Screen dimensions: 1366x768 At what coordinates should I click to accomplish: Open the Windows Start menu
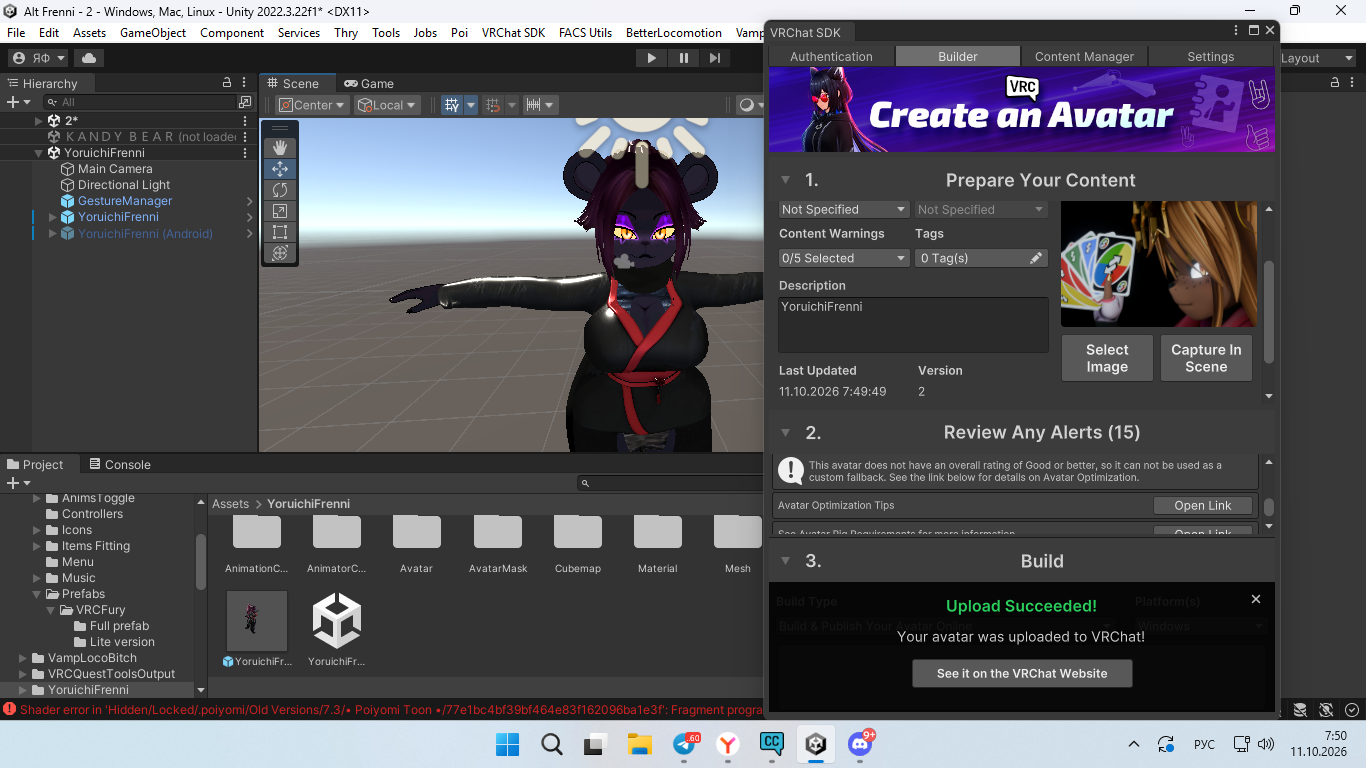tap(508, 744)
